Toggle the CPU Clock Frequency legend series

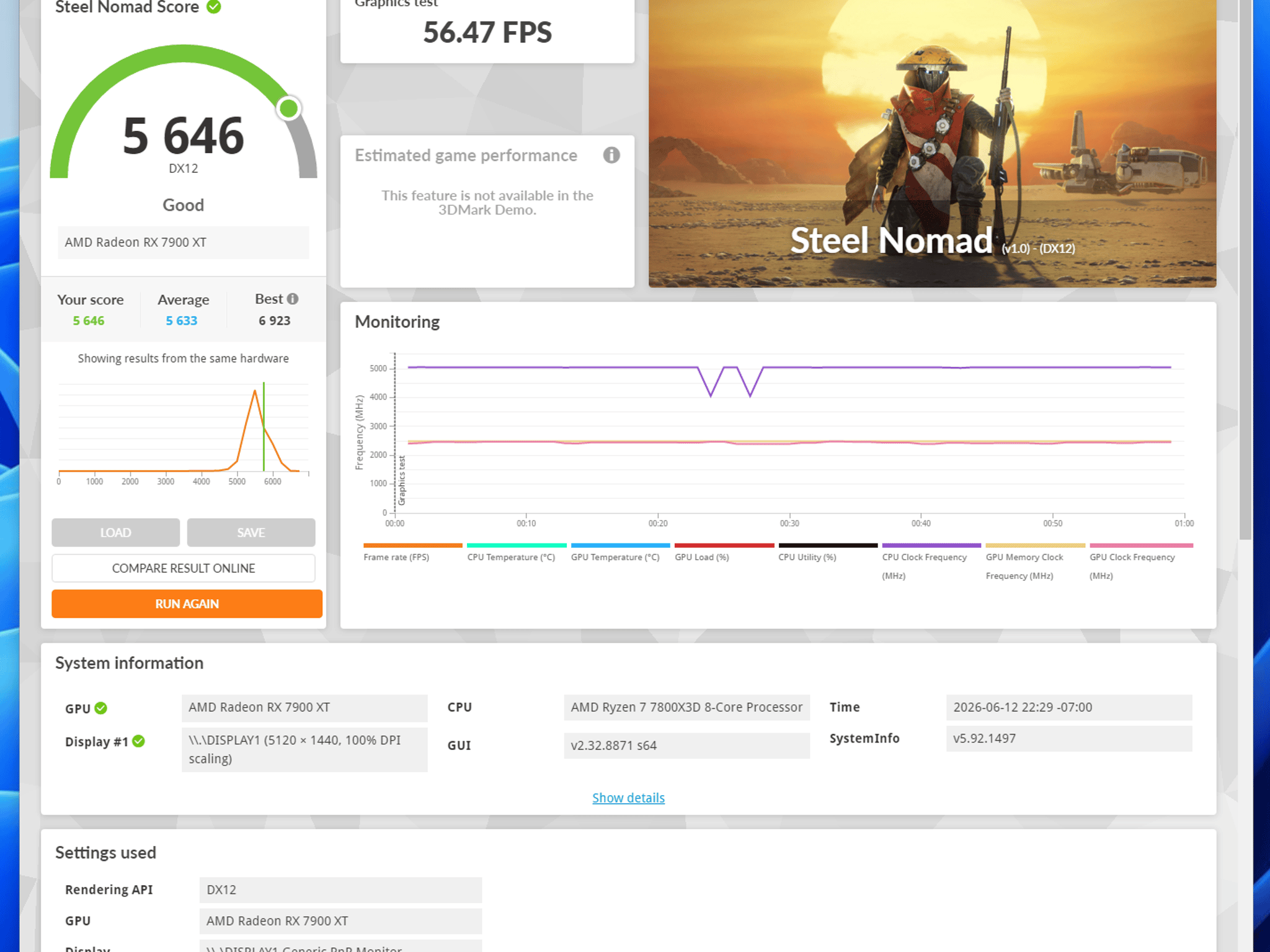tap(931, 562)
